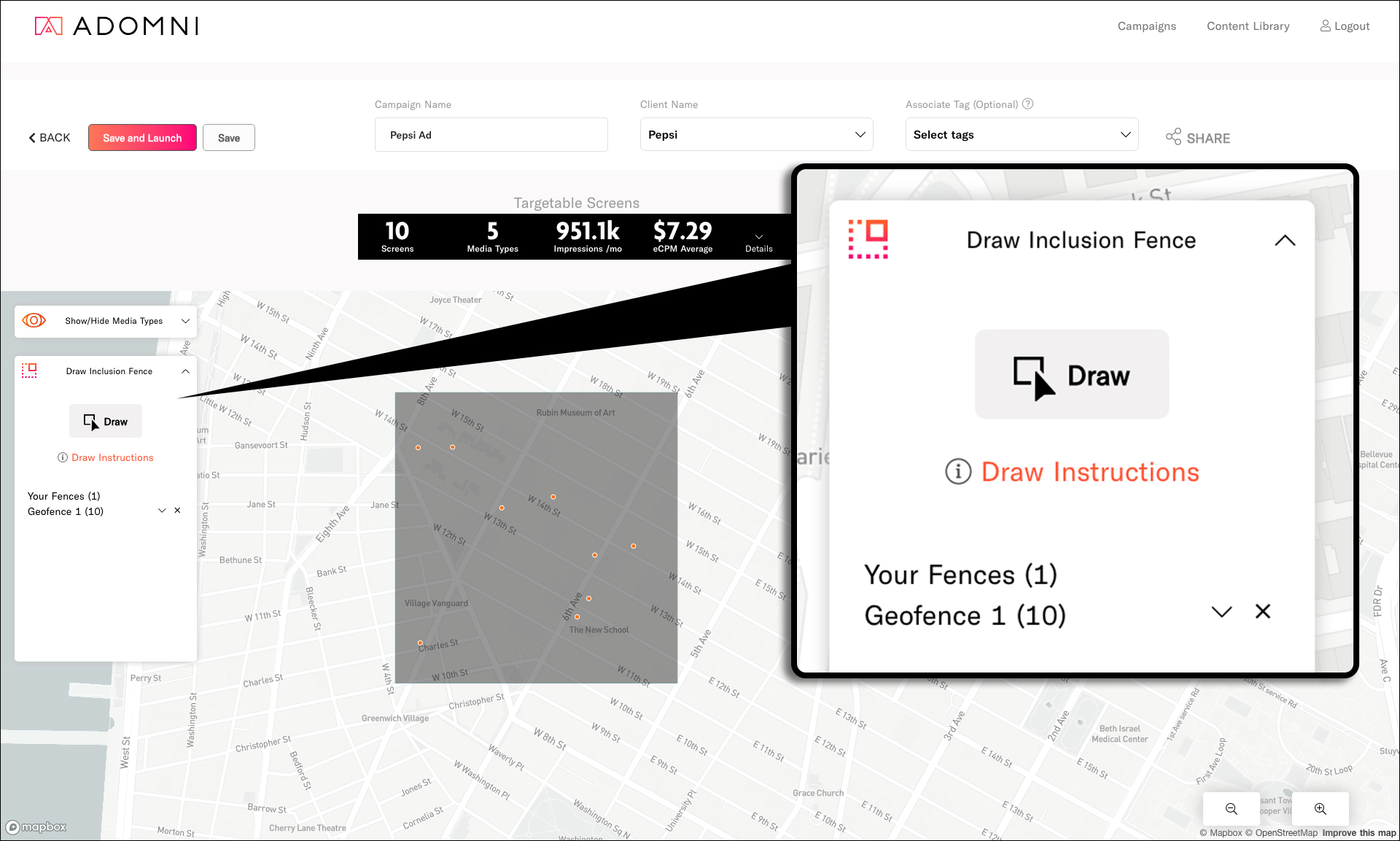Image resolution: width=1400 pixels, height=841 pixels.
Task: Click the map zoom out magnifier
Action: click(1231, 808)
